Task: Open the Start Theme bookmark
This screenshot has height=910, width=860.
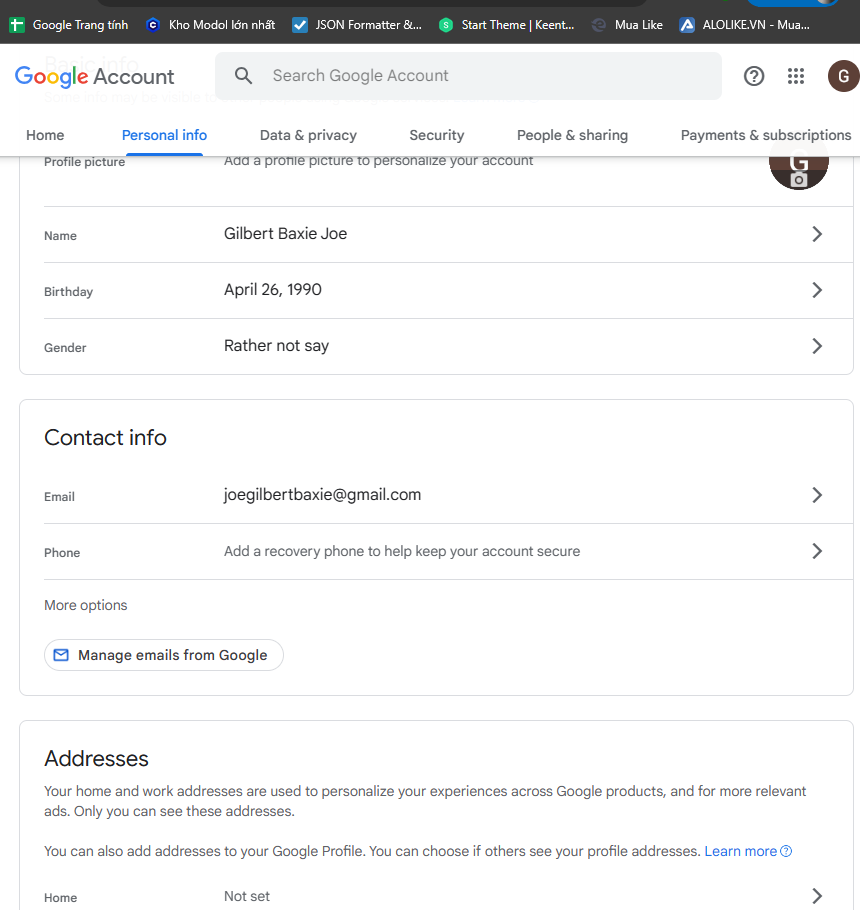Action: pos(507,25)
